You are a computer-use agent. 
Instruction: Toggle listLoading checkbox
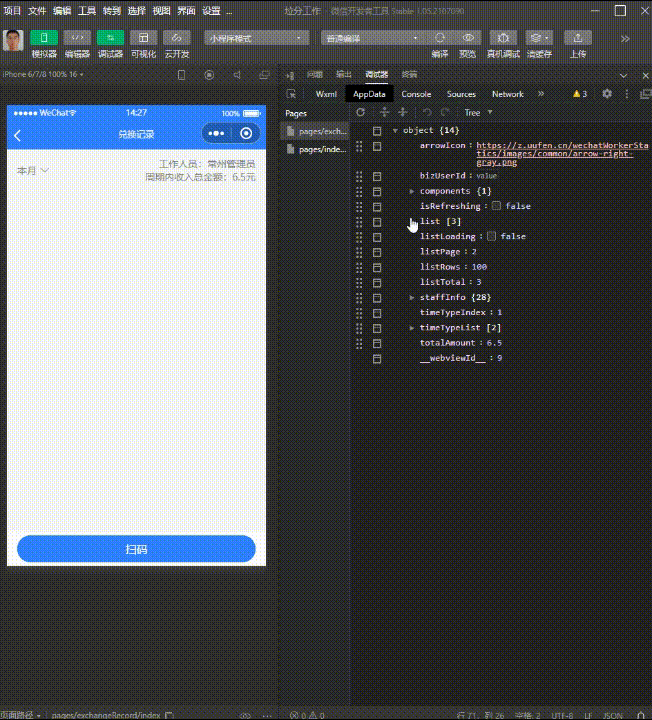tap(491, 236)
